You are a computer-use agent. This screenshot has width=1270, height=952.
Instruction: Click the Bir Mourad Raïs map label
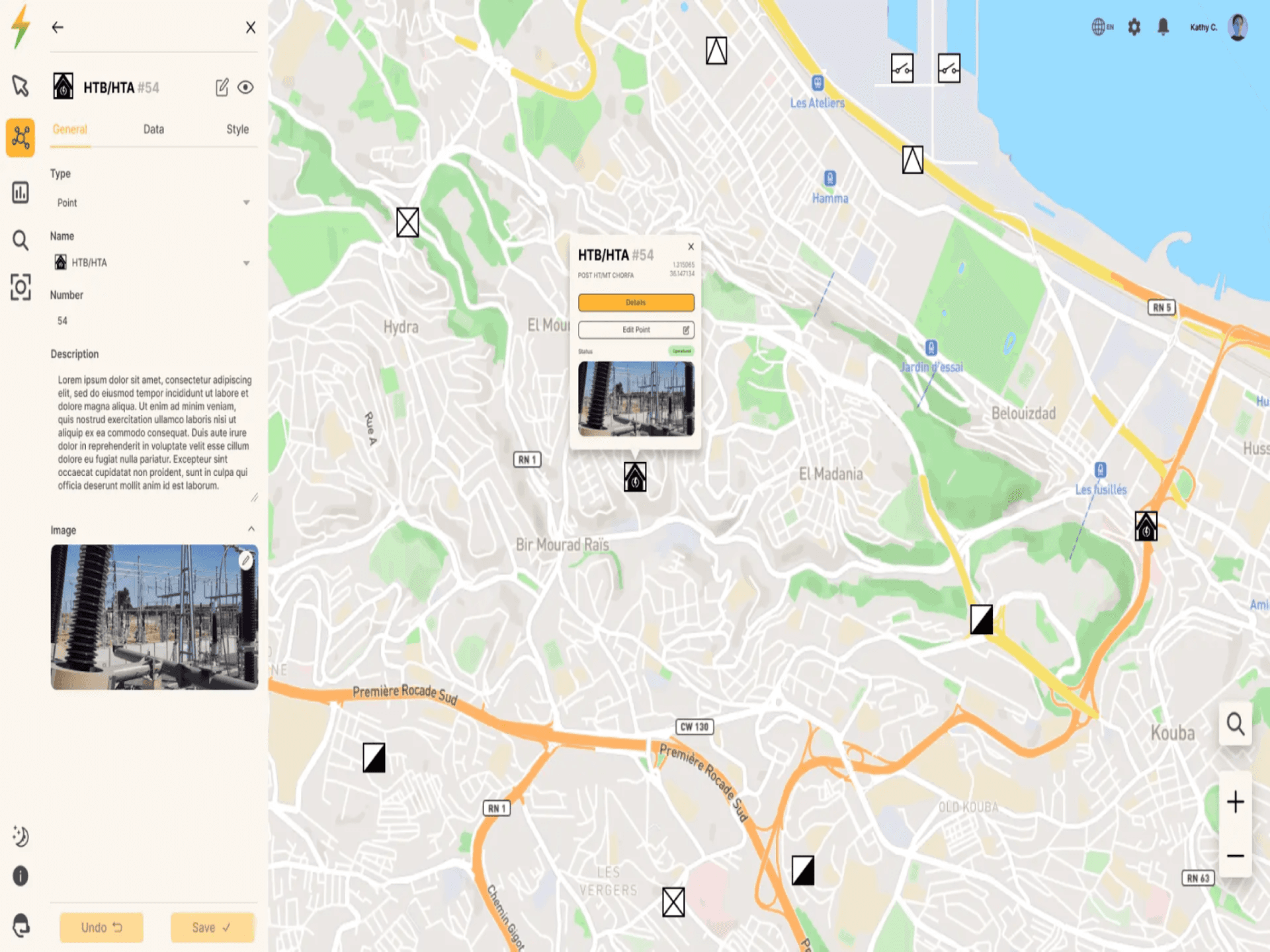pos(562,545)
